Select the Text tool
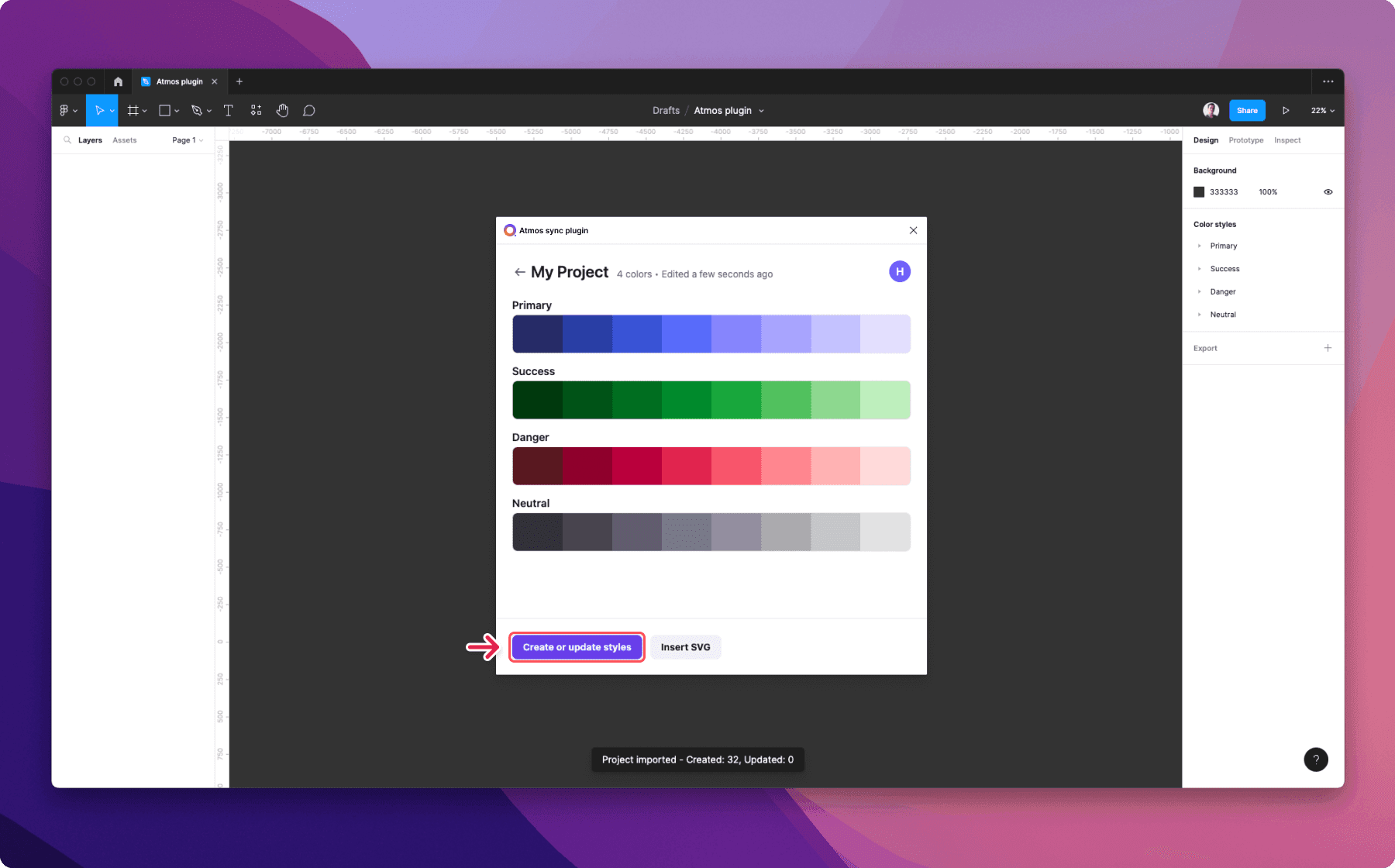1395x868 pixels. (x=228, y=110)
